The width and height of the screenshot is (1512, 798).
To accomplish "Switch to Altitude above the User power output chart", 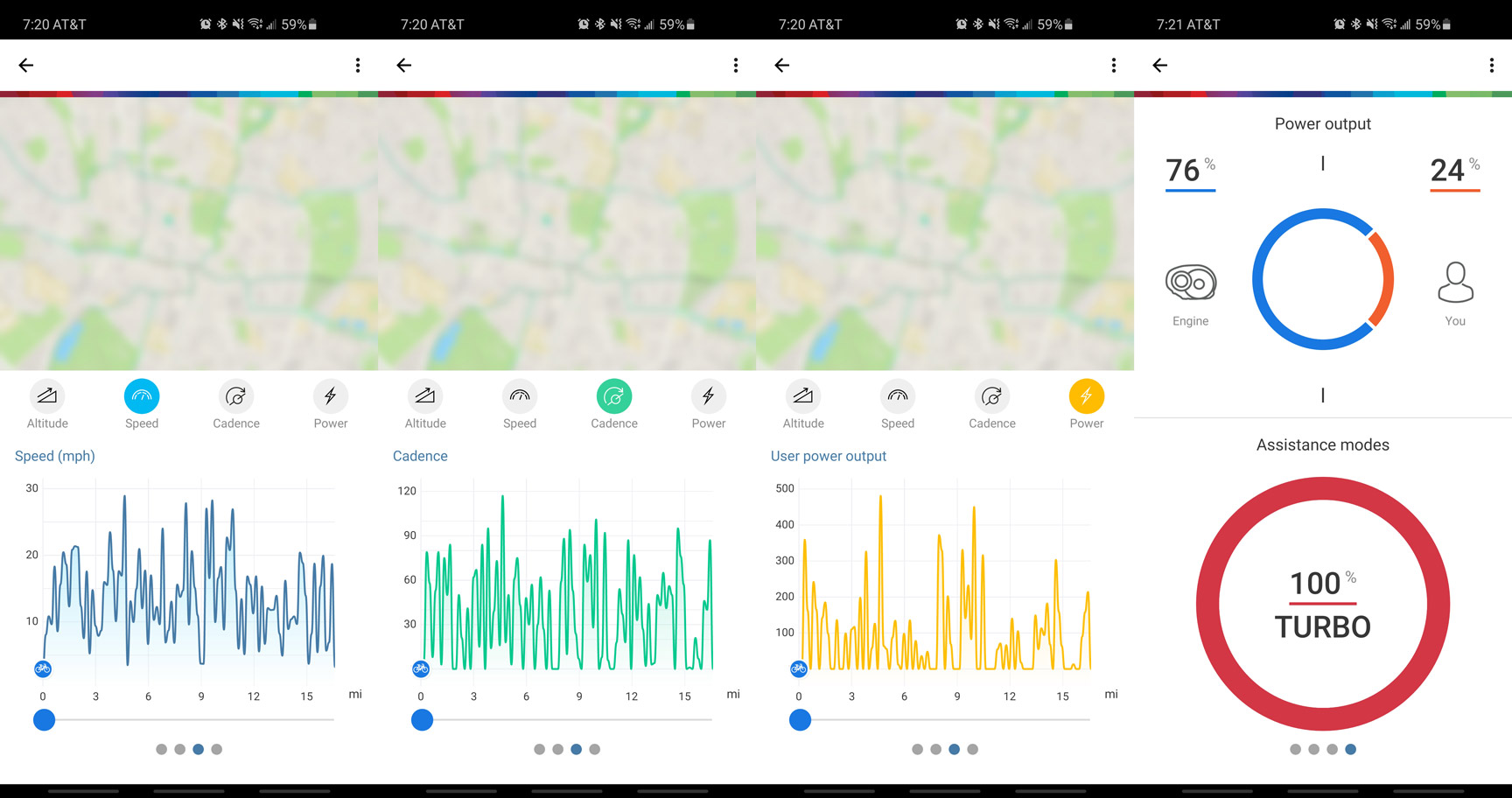I will tap(803, 396).
